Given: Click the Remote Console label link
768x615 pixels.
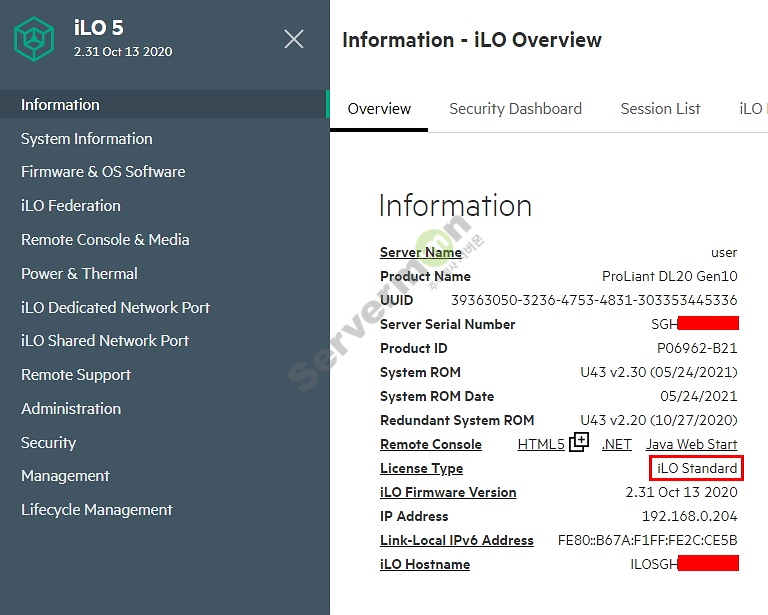Looking at the screenshot, I should coord(431,444).
